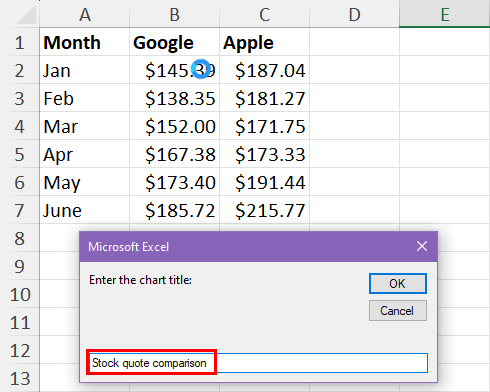
Task: Select cell with $187.04
Action: coord(265,70)
